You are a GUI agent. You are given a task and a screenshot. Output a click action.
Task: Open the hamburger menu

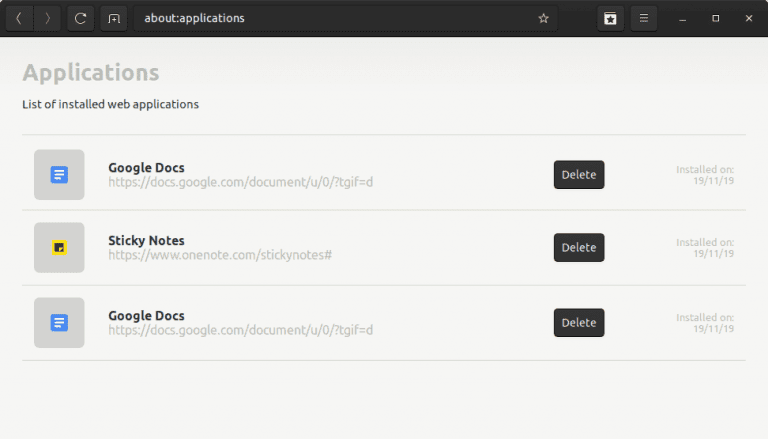click(644, 18)
